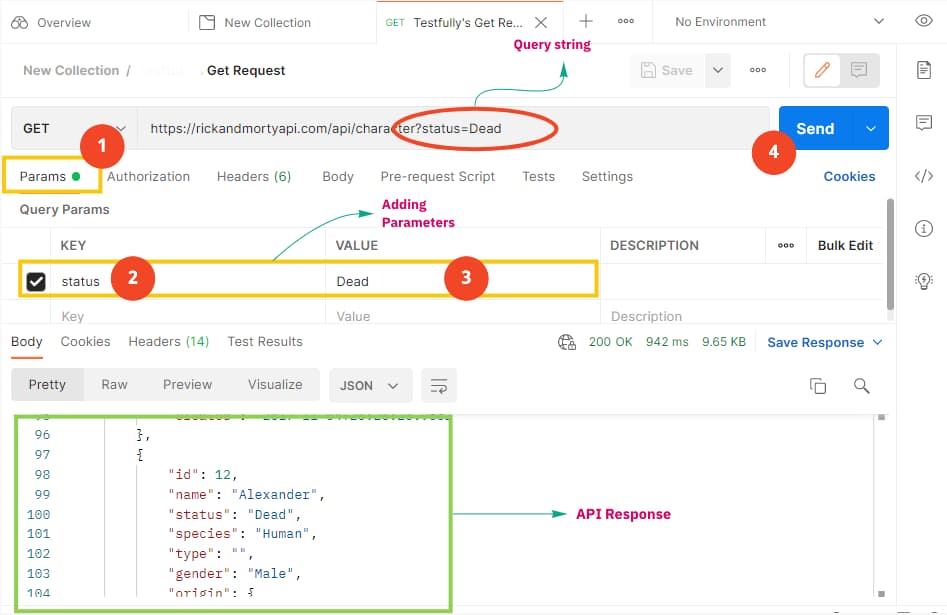Click the Send button
947x615 pixels.
coord(814,128)
